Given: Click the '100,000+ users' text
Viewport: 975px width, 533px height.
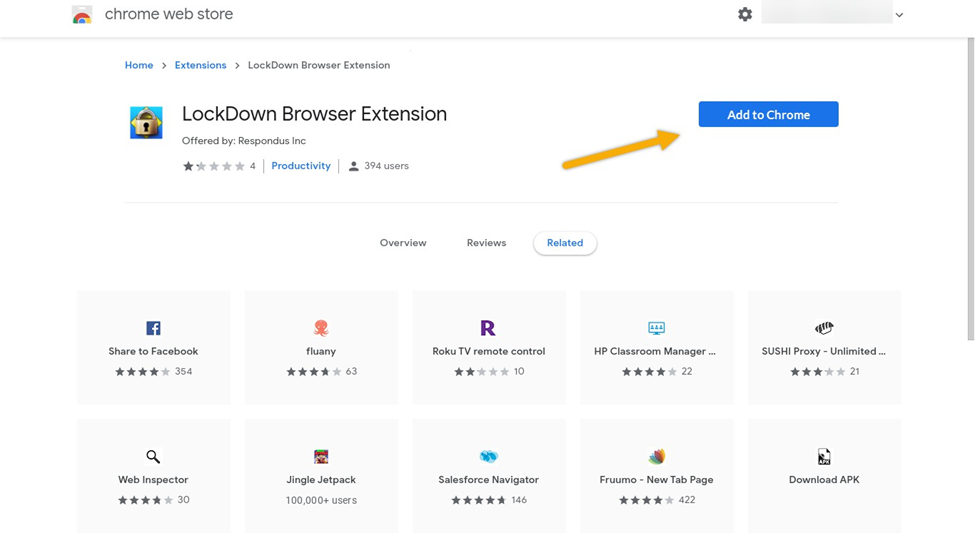Looking at the screenshot, I should tap(321, 501).
